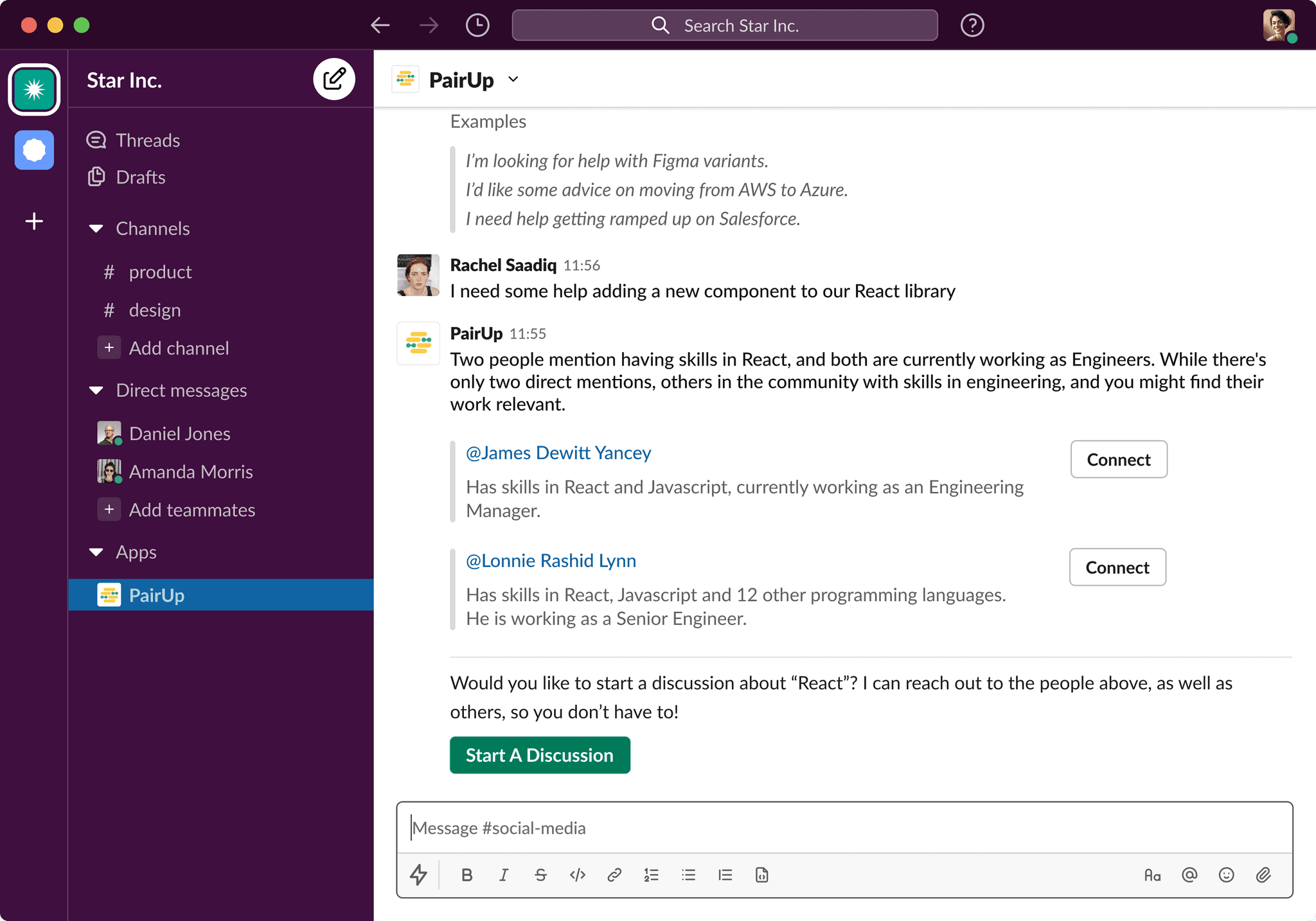
Task: Click the Start A Discussion button
Action: [x=540, y=755]
